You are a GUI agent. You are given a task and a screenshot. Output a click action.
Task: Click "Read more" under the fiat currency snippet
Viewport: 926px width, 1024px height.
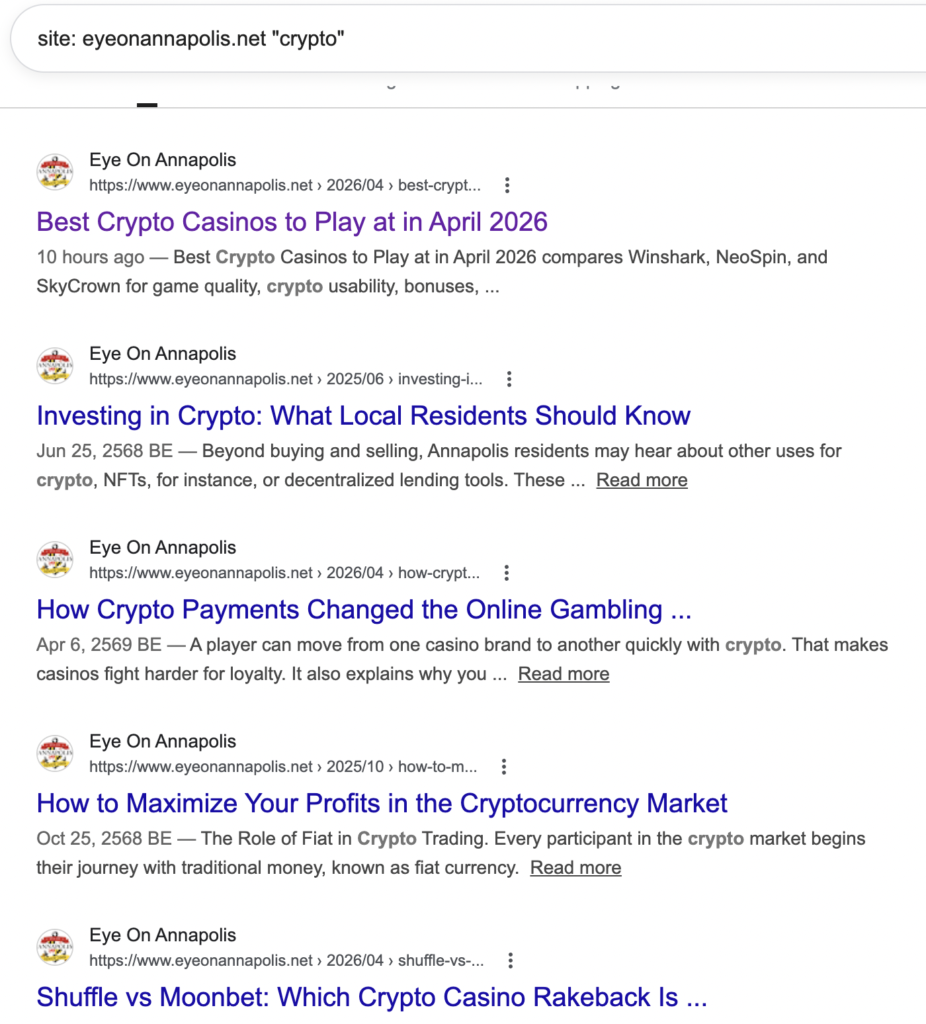(575, 868)
